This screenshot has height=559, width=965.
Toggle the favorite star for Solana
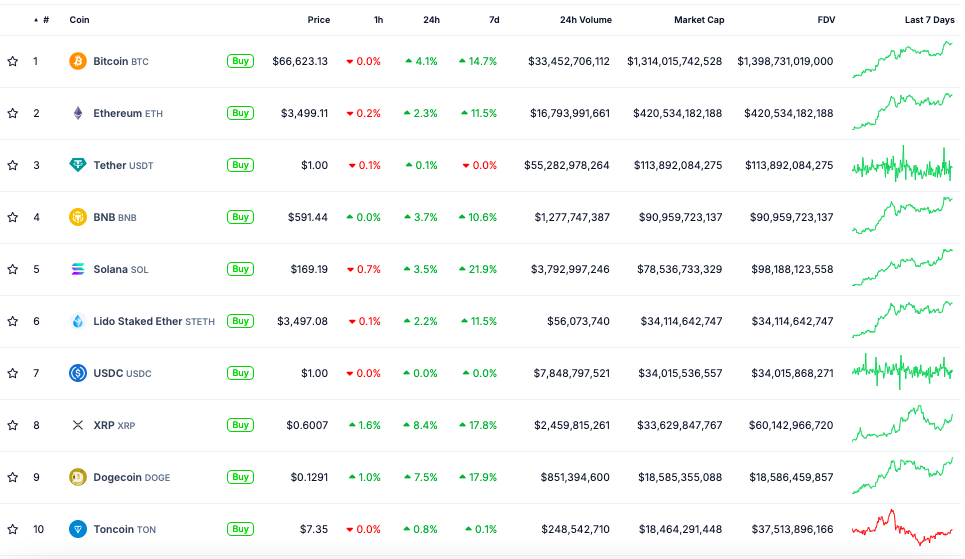coord(13,269)
